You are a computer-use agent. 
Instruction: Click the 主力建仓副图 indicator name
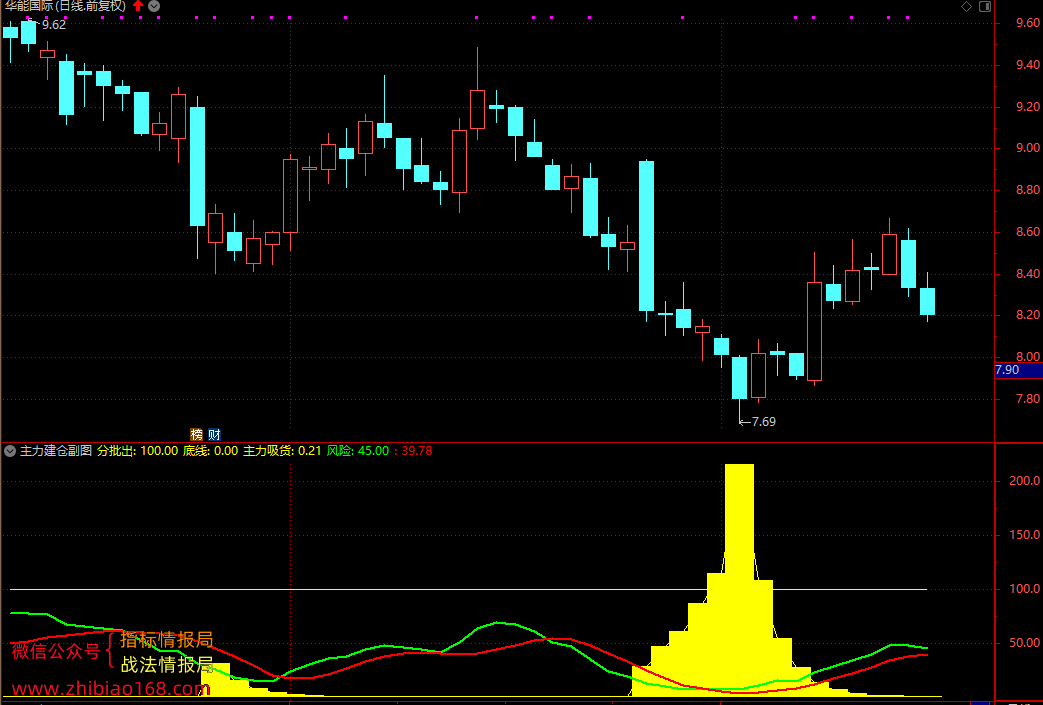click(x=56, y=451)
